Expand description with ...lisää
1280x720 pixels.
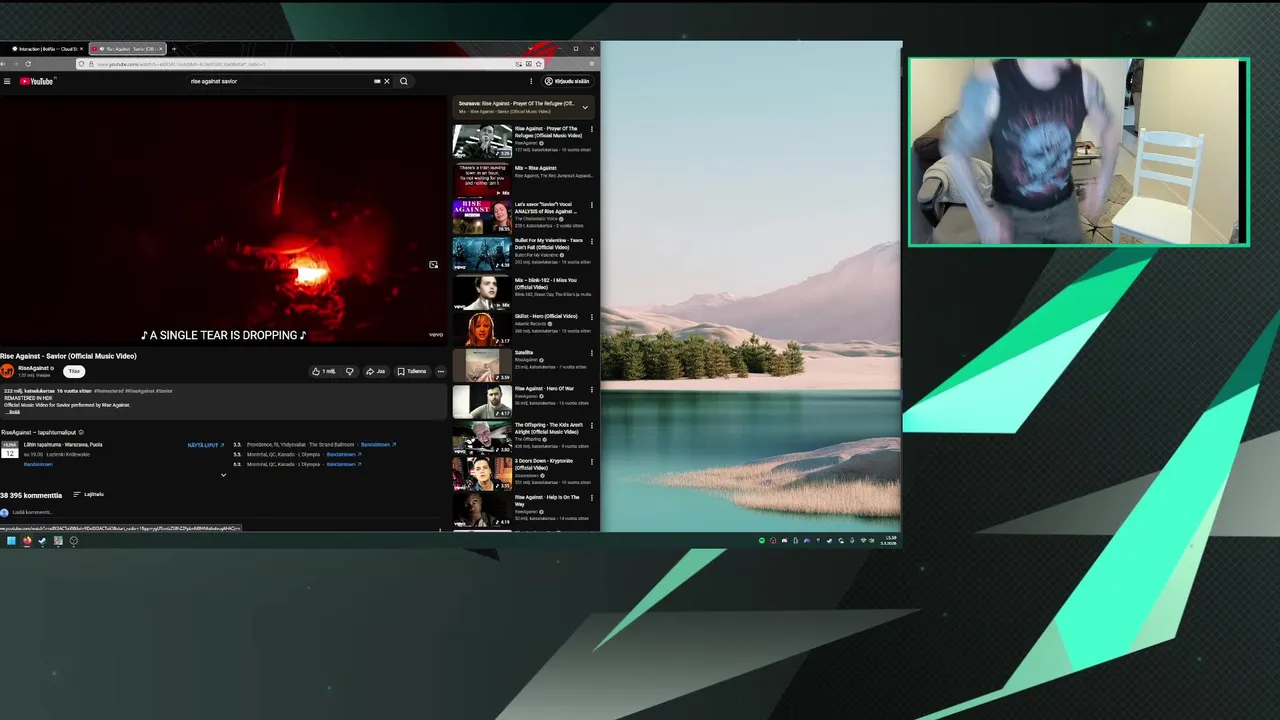click(x=12, y=412)
